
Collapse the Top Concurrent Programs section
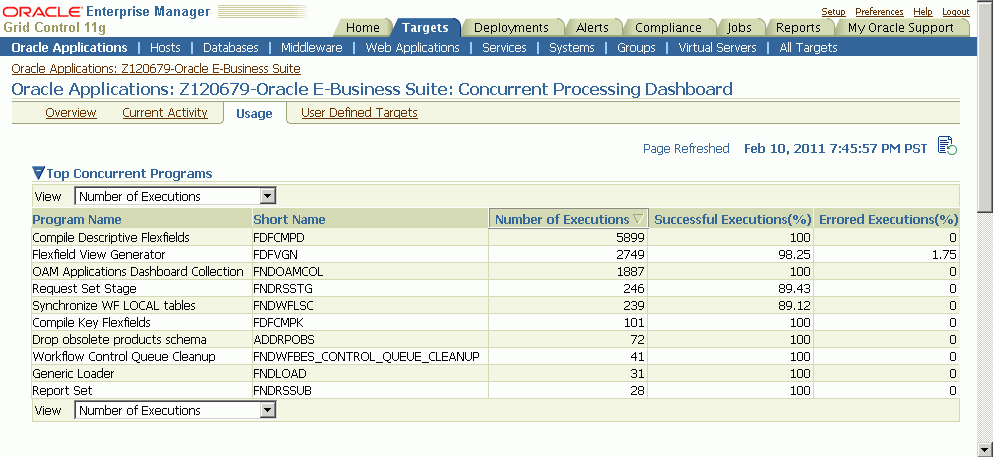(x=38, y=173)
